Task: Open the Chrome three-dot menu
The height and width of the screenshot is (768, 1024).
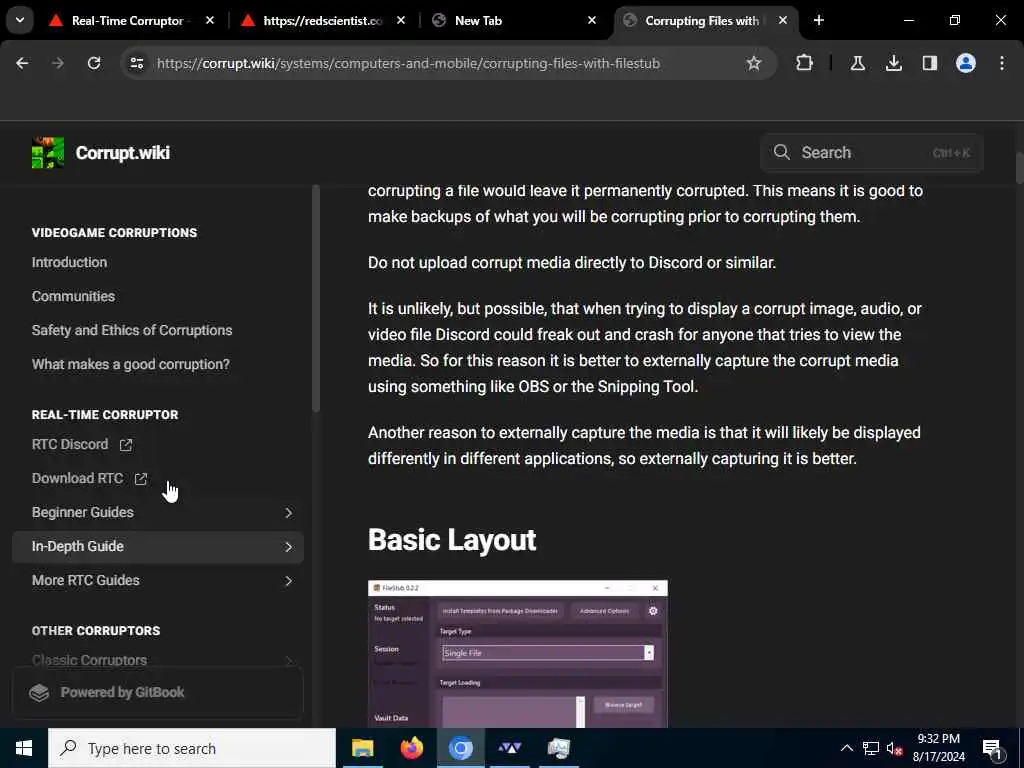Action: [x=1002, y=63]
